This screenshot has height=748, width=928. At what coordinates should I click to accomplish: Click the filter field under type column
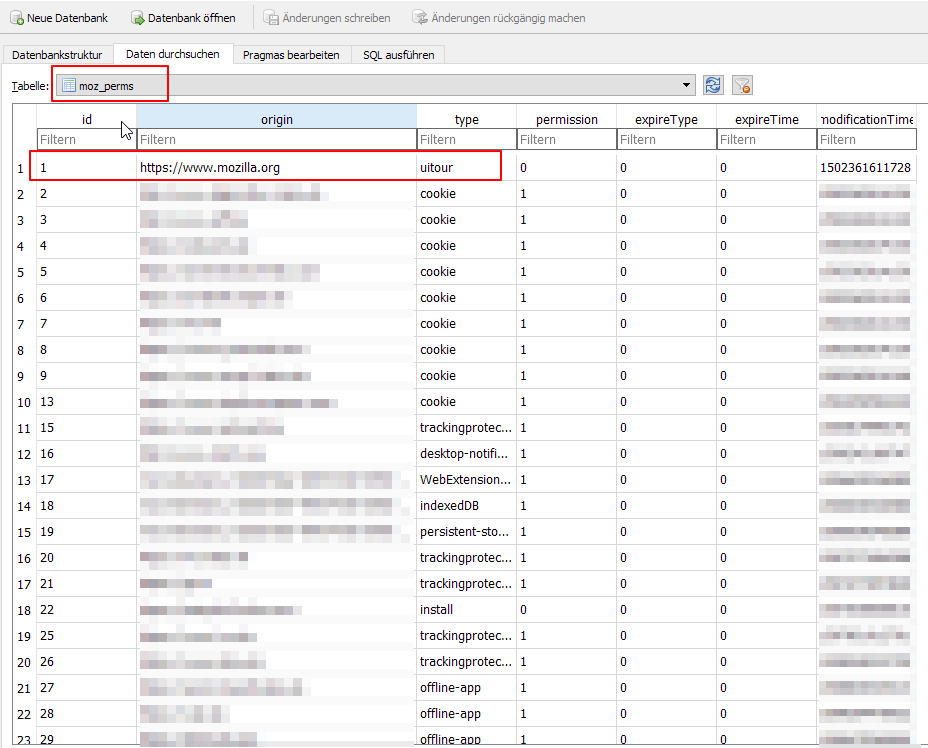point(466,140)
